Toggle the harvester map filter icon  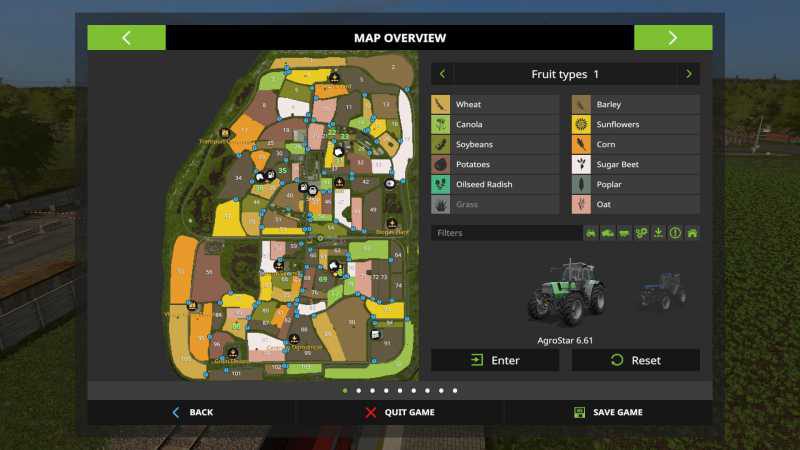(608, 233)
